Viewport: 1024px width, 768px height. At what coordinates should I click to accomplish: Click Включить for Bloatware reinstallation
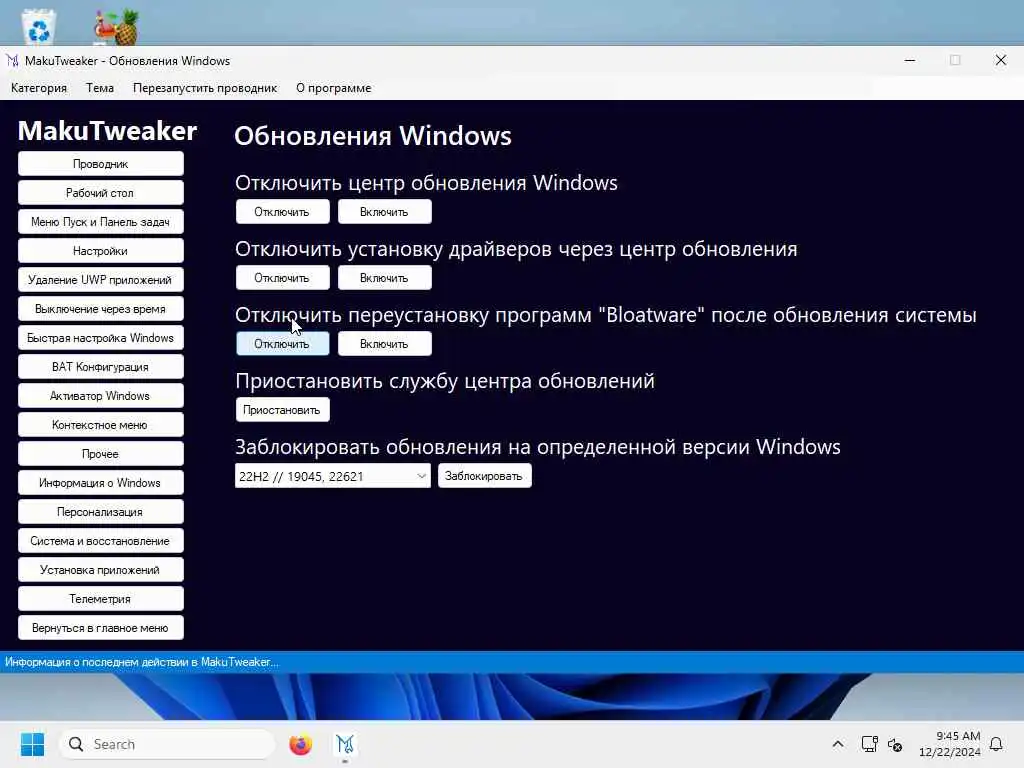click(x=385, y=344)
